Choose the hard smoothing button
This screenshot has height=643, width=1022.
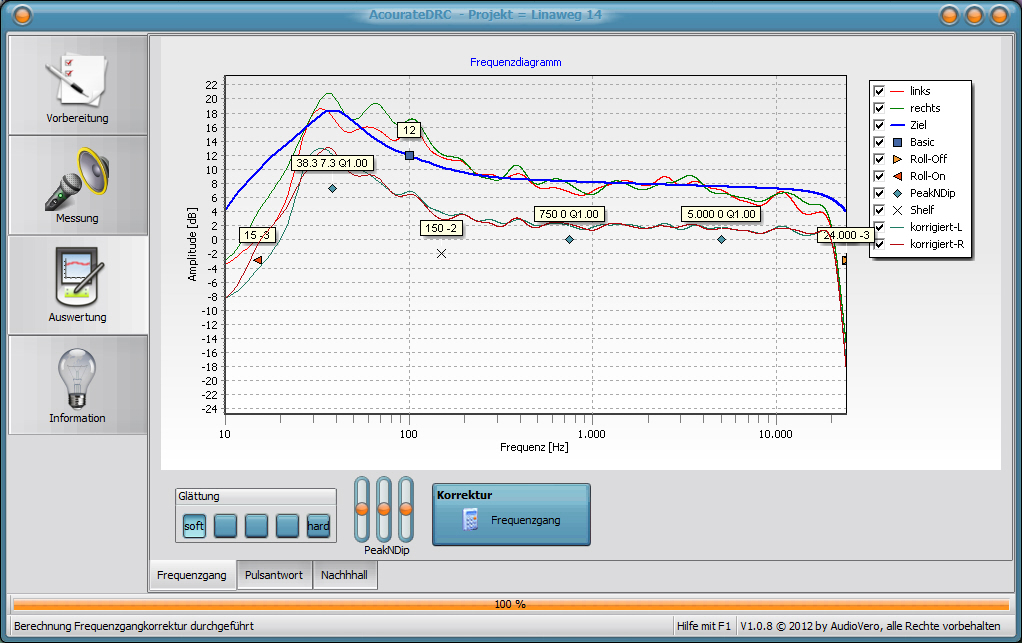point(318,526)
